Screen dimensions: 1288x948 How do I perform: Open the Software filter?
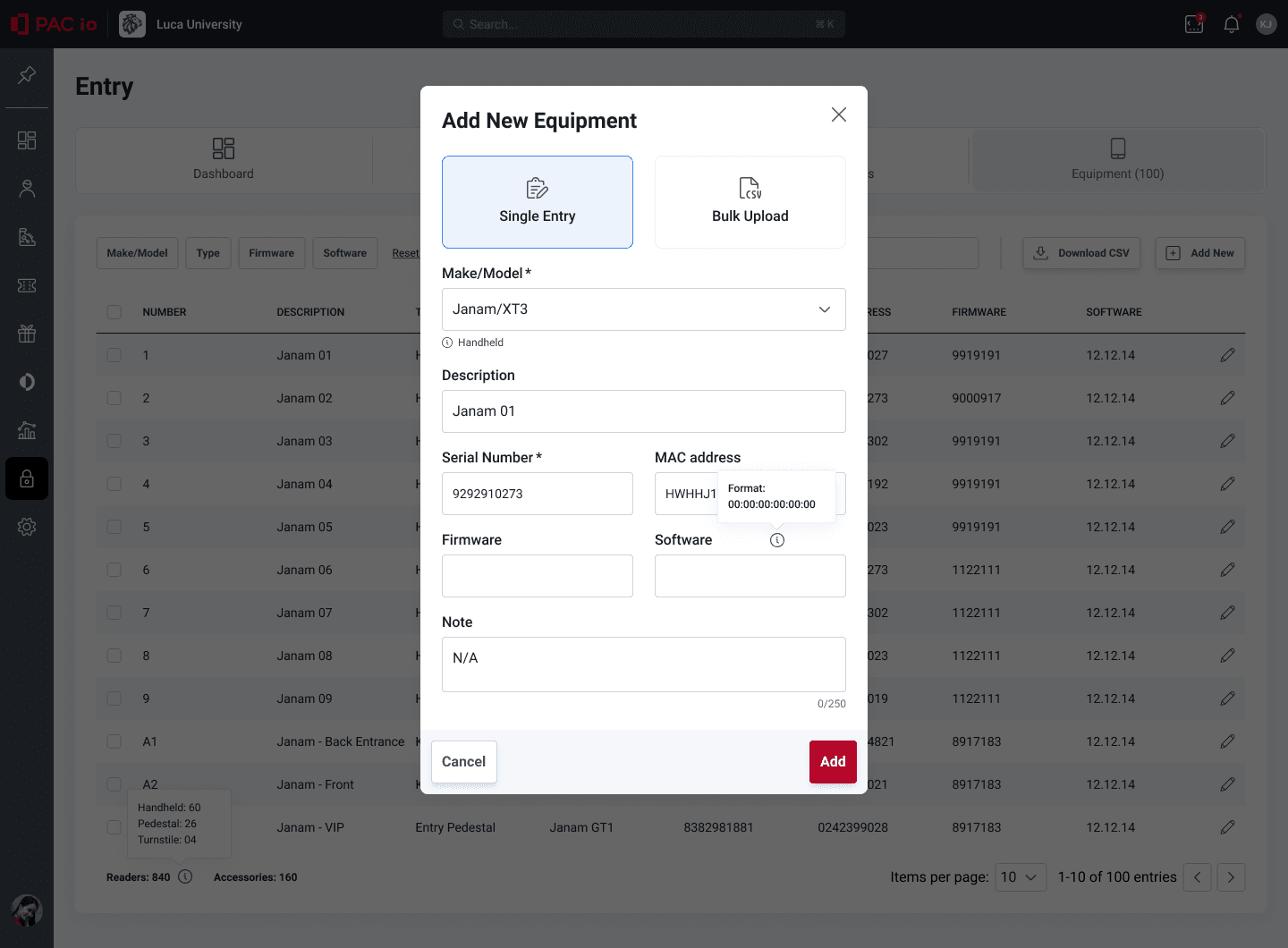pos(345,253)
